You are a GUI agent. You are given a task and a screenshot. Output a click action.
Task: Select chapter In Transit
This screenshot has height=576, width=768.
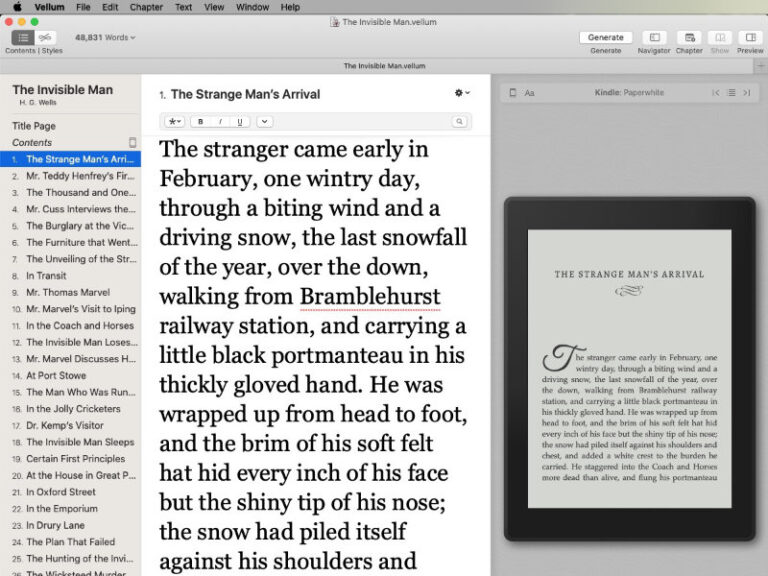pos(71,276)
